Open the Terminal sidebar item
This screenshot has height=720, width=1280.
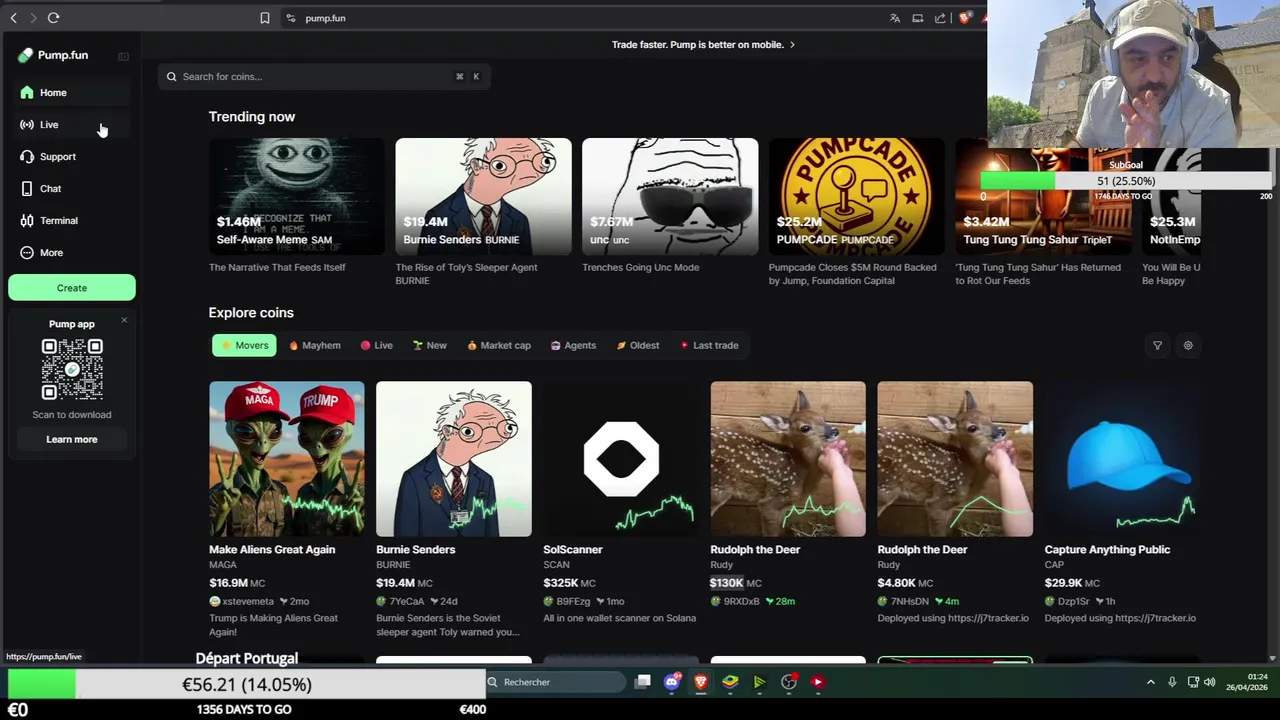click(x=70, y=221)
